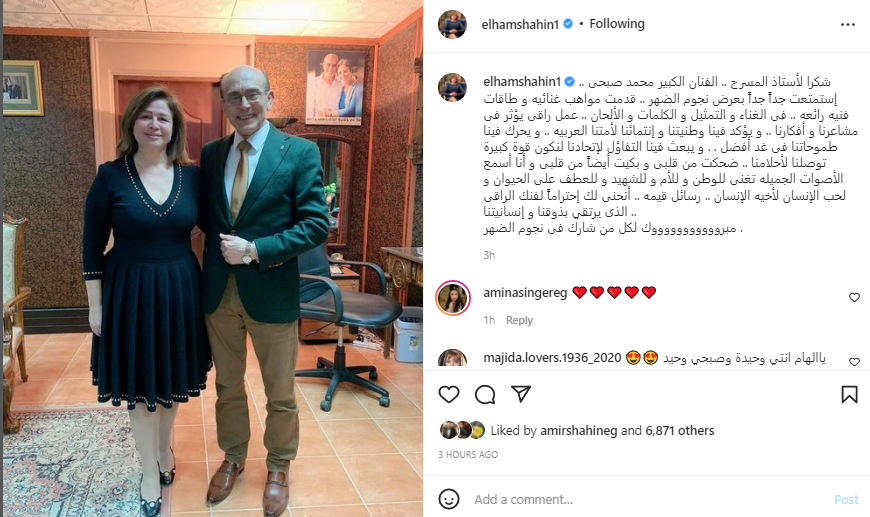The width and height of the screenshot is (870, 517).
Task: Open comments via the speech bubble icon
Action: [x=485, y=394]
